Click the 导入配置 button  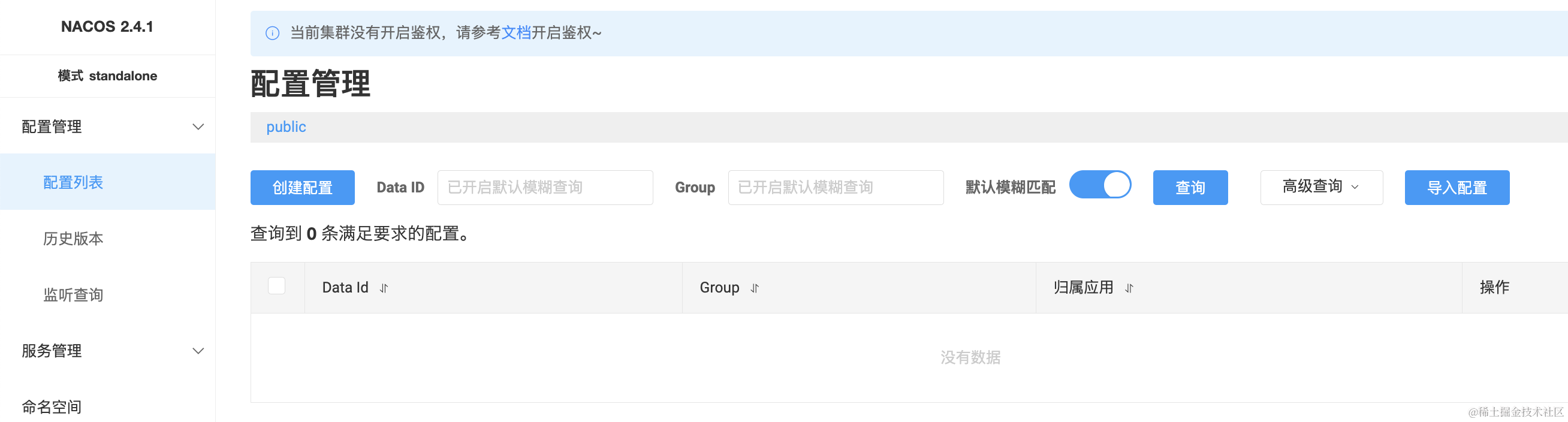click(1457, 188)
